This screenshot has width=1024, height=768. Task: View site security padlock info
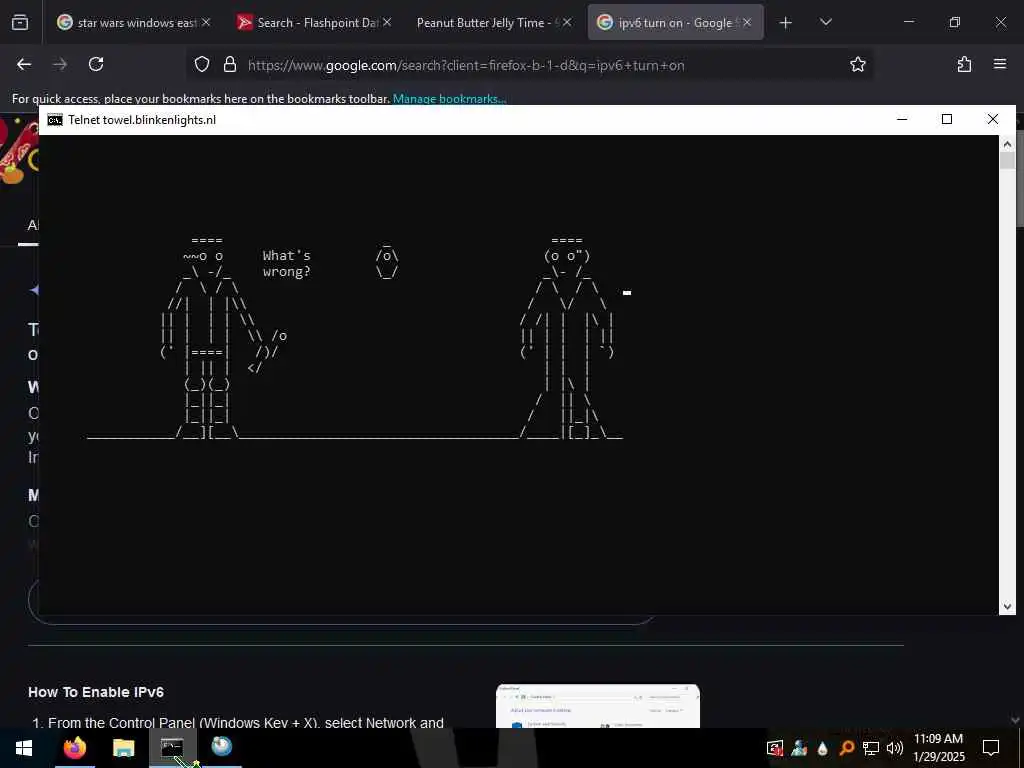pyautogui.click(x=230, y=64)
